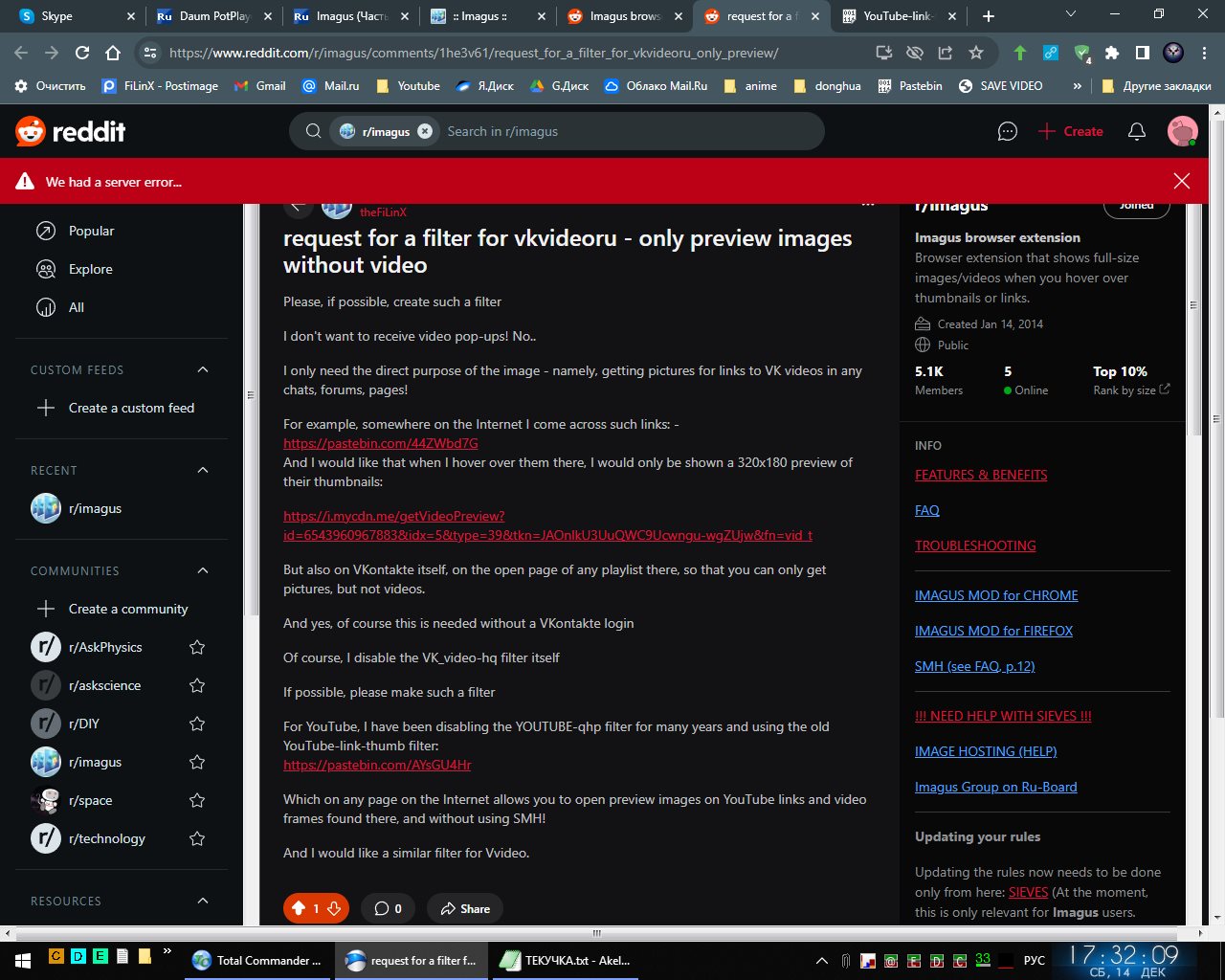The height and width of the screenshot is (980, 1225).
Task: Open the extensions puzzle icon
Action: point(1112,53)
